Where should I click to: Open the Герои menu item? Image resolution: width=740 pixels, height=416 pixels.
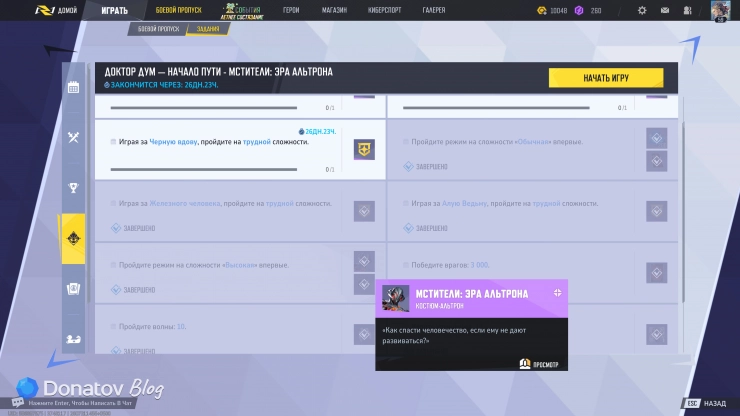coord(291,10)
